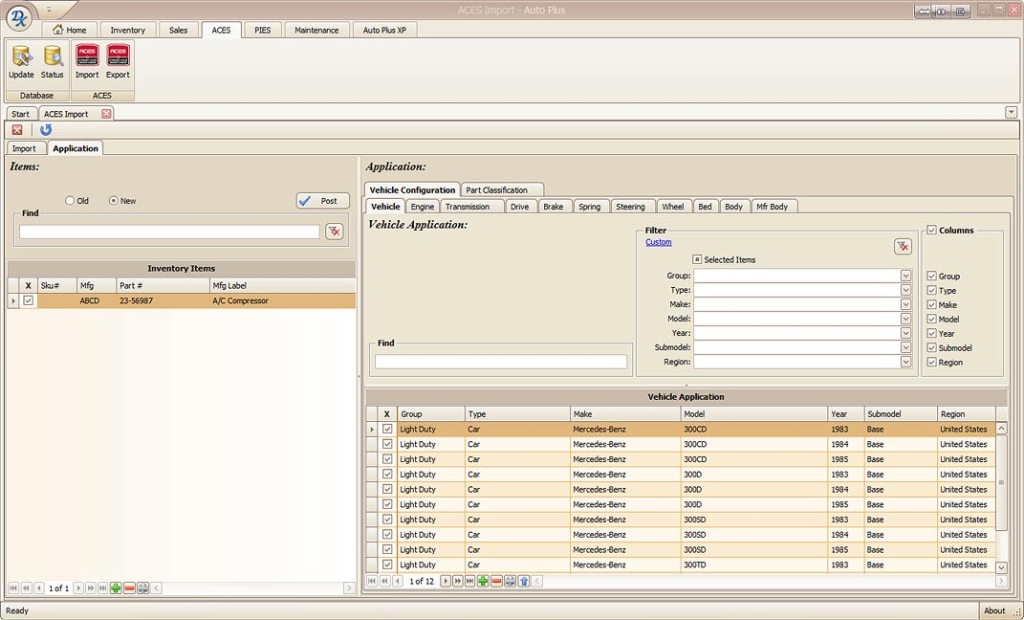Open the database Status icon

(52, 62)
